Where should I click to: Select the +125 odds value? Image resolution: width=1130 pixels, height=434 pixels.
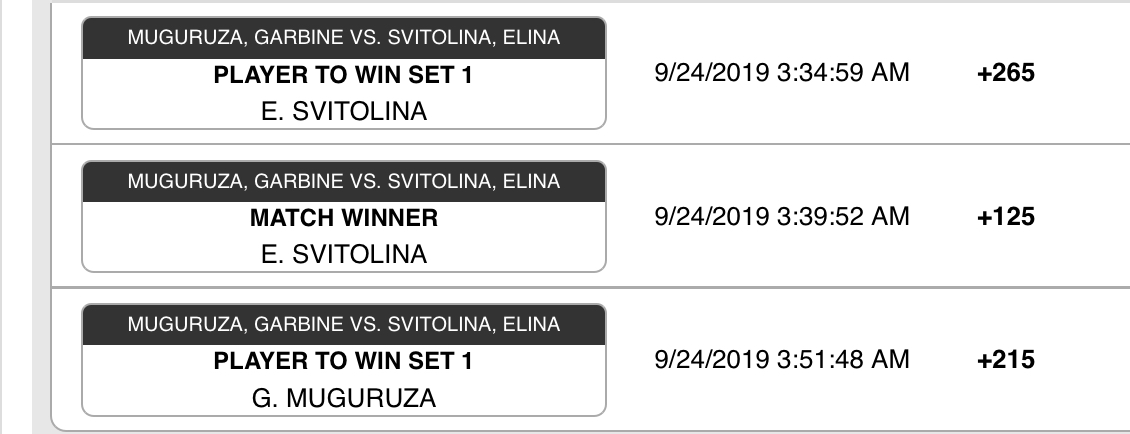click(1008, 218)
